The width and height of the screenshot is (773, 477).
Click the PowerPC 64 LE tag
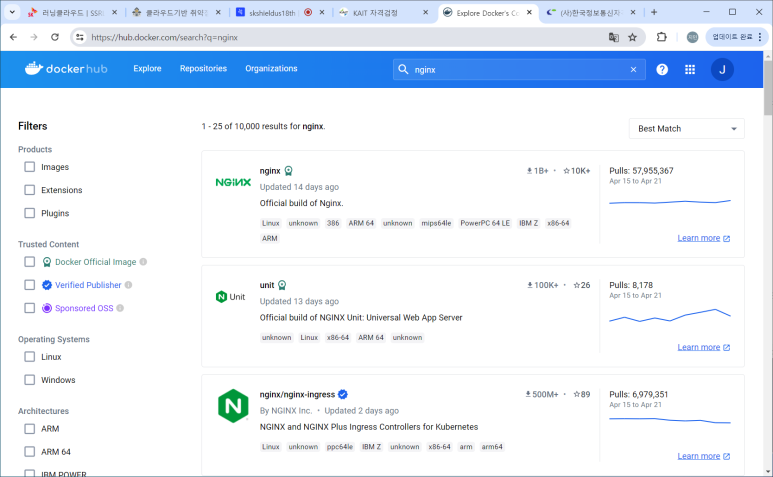pyautogui.click(x=485, y=223)
